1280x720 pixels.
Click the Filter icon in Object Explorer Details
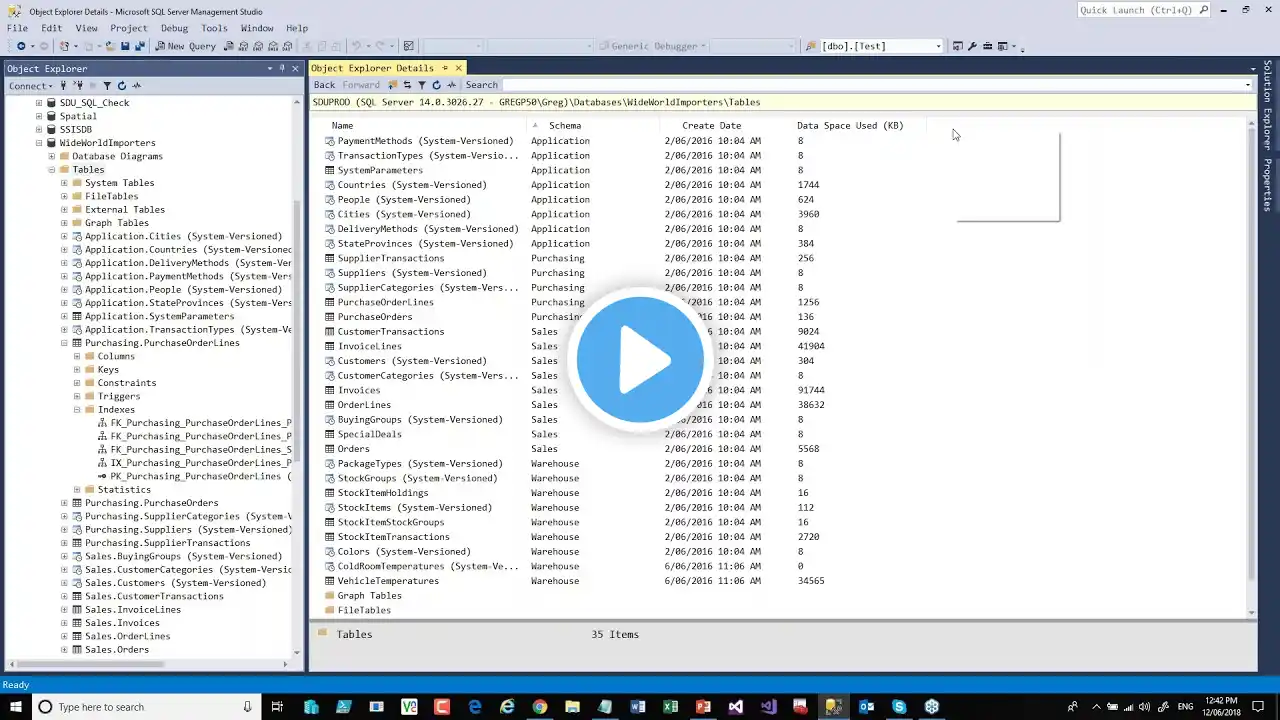tap(422, 85)
